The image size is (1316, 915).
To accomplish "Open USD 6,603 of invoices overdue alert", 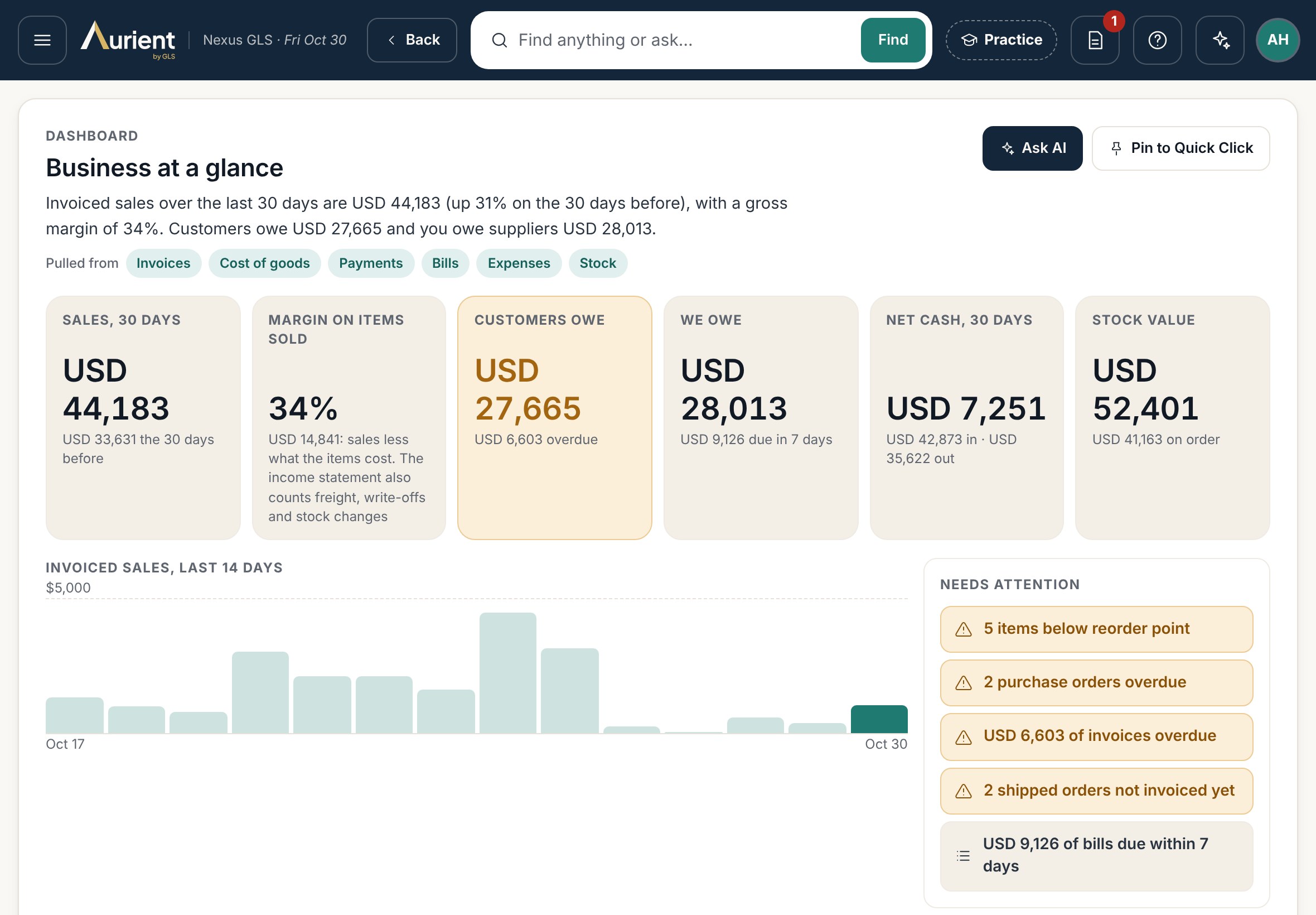I will coord(1096,736).
